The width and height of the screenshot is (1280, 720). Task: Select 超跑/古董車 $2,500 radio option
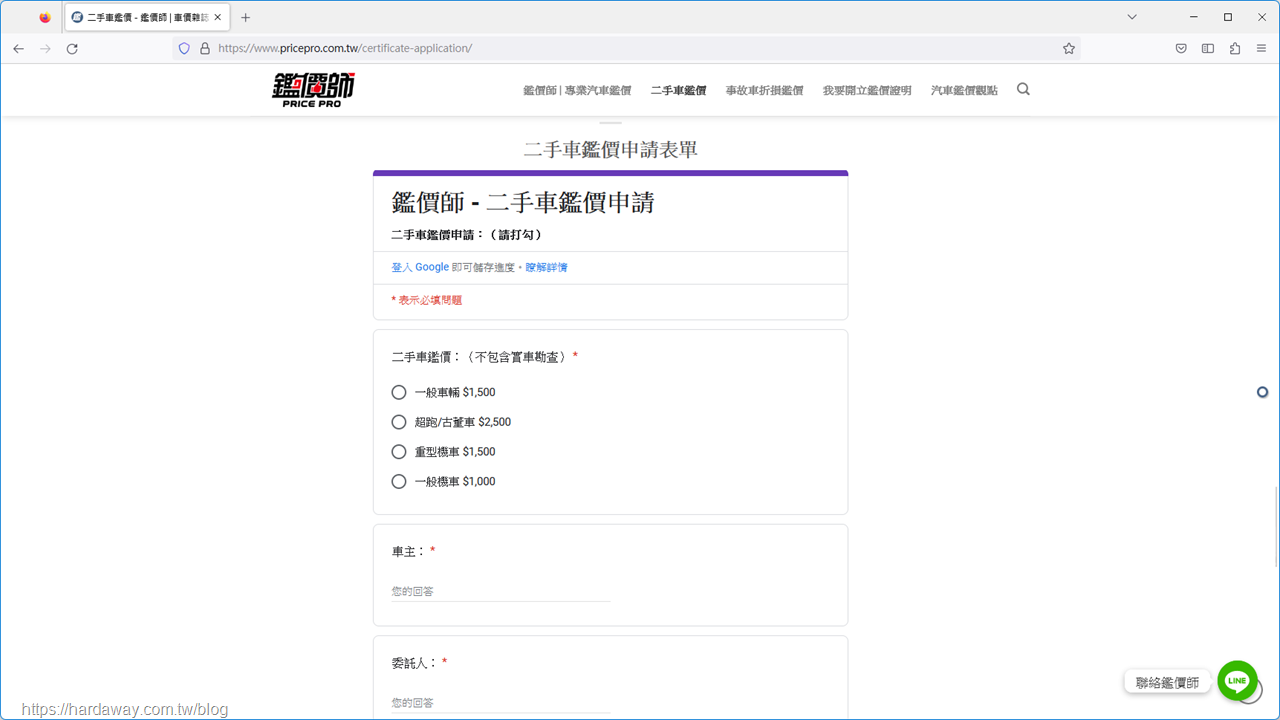click(399, 422)
